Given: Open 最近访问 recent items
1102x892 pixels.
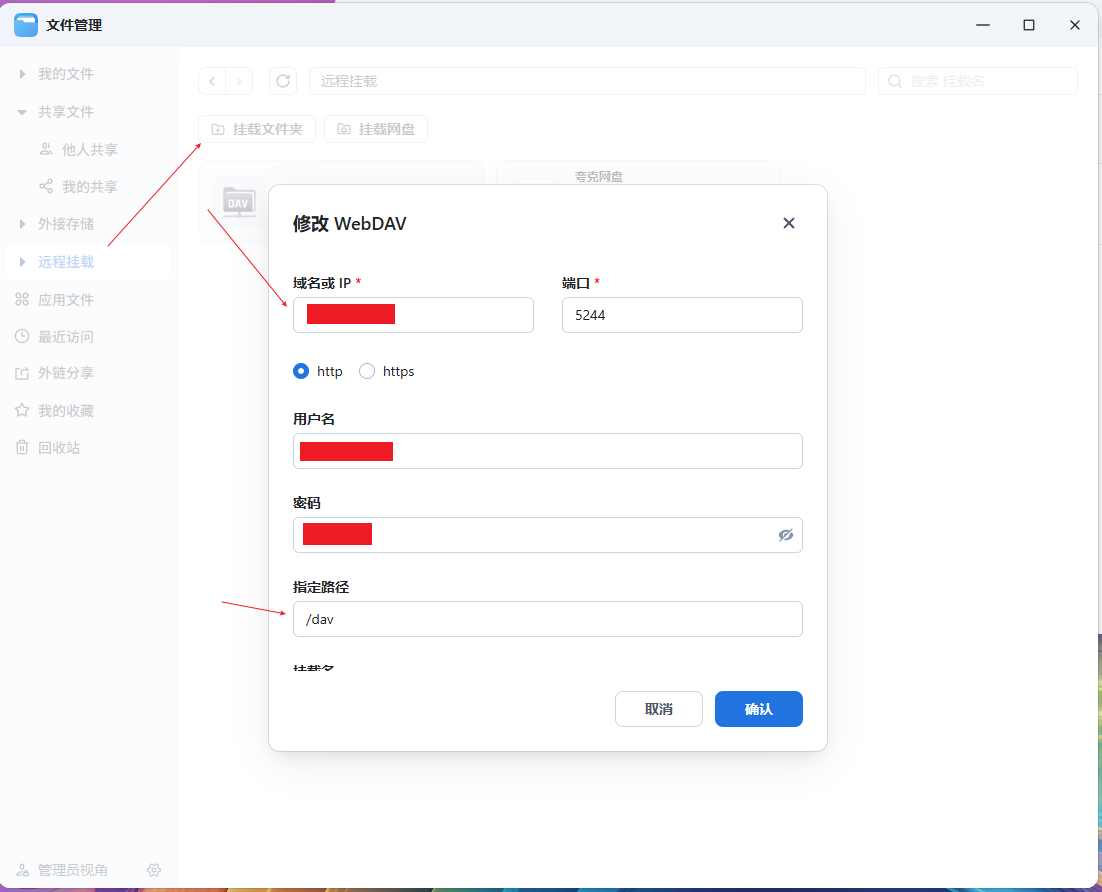Looking at the screenshot, I should [65, 337].
